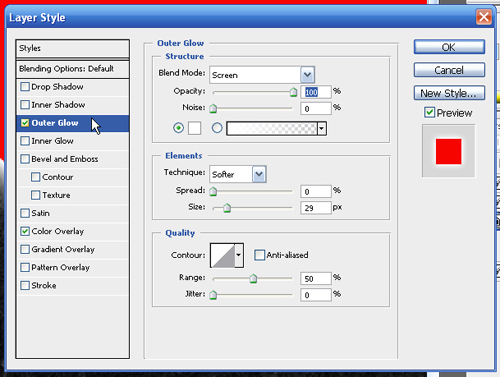Click the Size value field
Viewport: 500px width, 377px height.
(316, 208)
